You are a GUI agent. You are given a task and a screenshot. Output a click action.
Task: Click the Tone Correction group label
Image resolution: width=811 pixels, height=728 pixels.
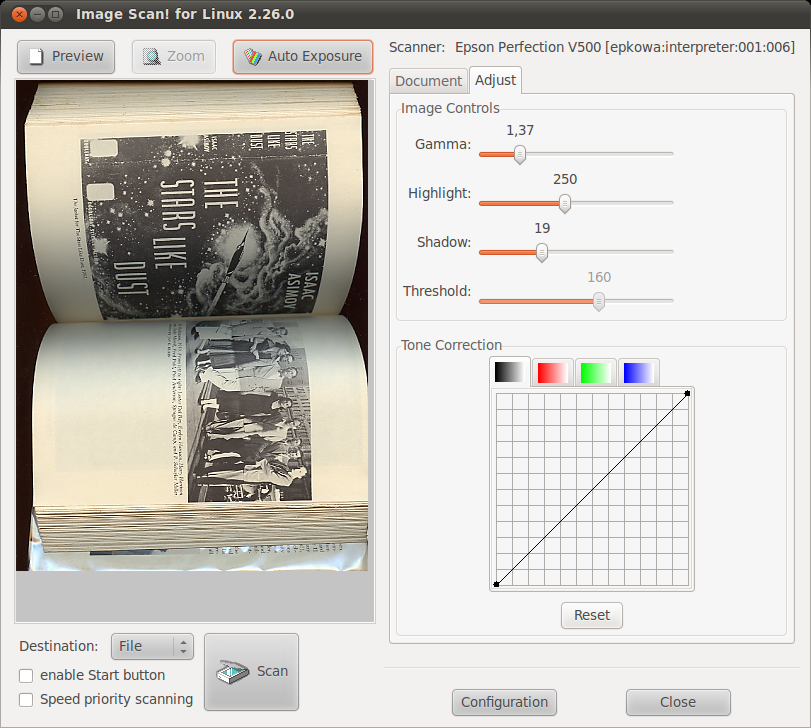click(x=451, y=345)
